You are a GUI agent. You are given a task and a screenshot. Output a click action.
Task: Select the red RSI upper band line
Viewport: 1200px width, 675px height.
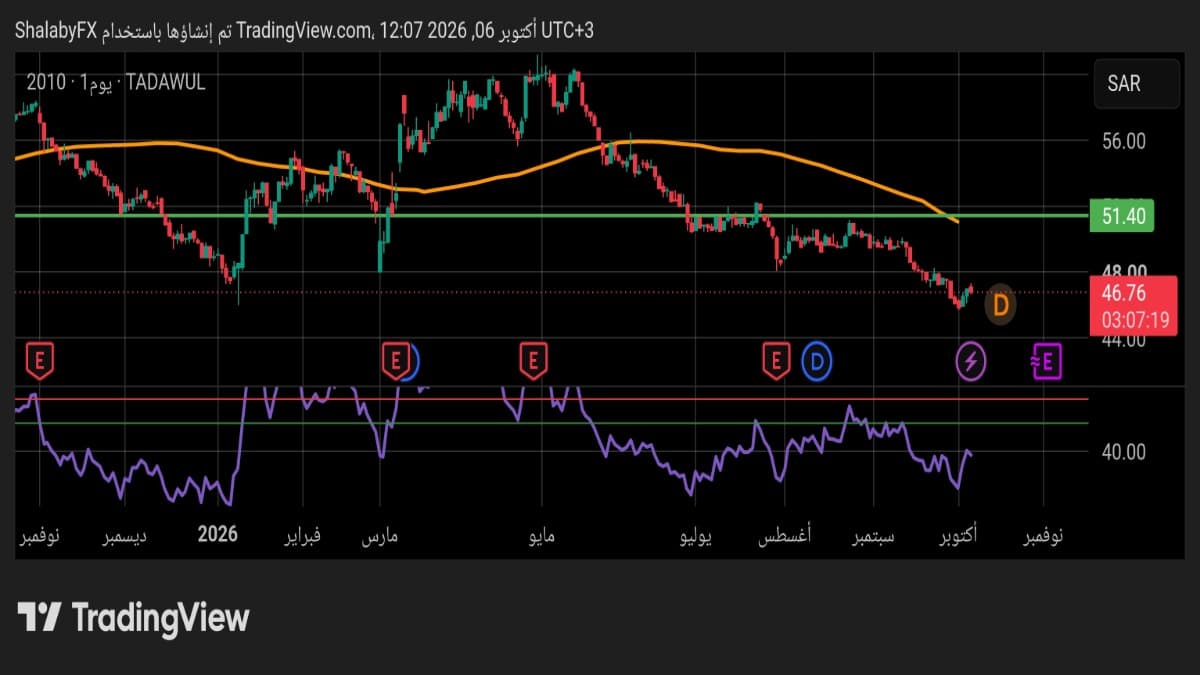(x=551, y=399)
